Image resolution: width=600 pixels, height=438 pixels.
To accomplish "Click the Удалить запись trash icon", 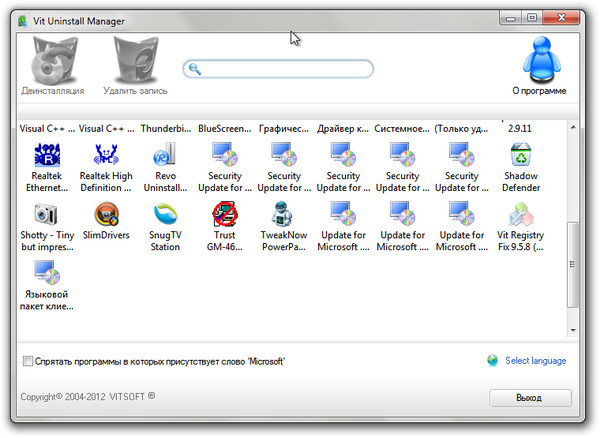I will [137, 60].
